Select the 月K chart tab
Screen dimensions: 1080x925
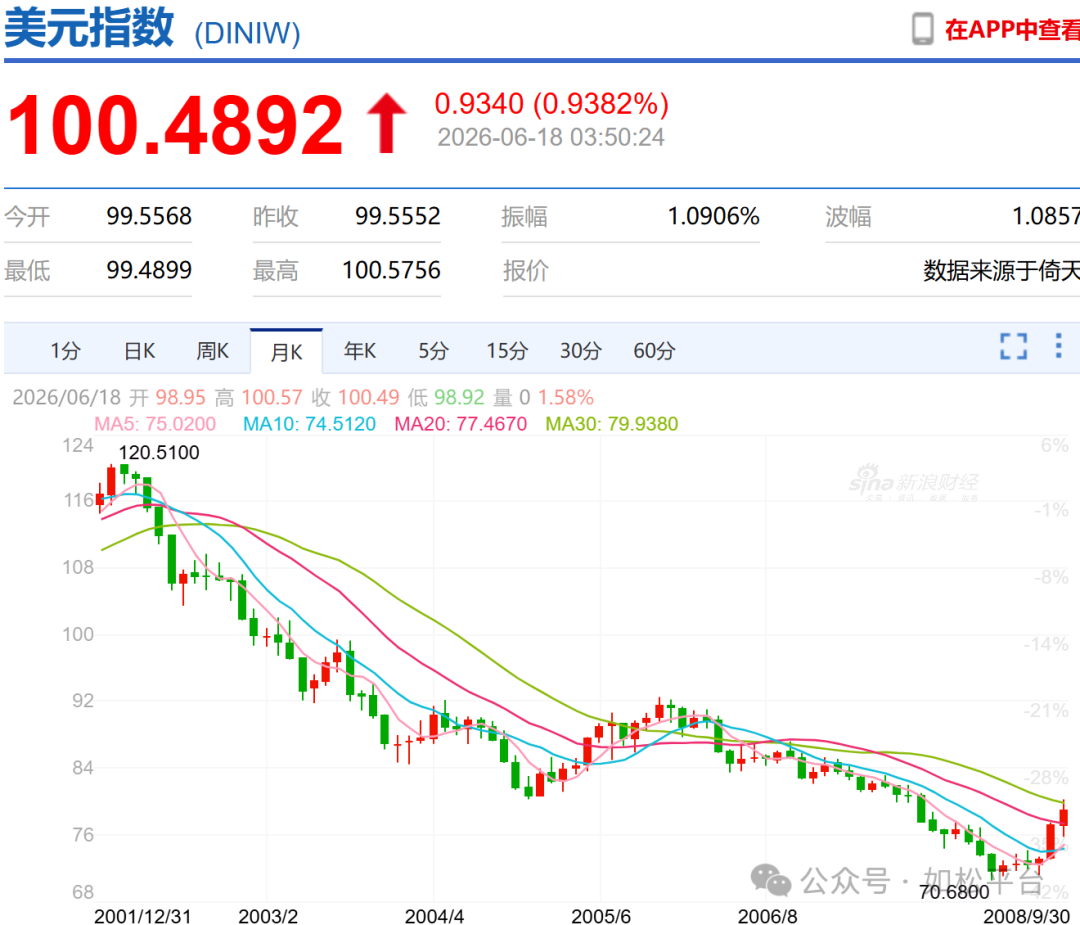pyautogui.click(x=287, y=352)
